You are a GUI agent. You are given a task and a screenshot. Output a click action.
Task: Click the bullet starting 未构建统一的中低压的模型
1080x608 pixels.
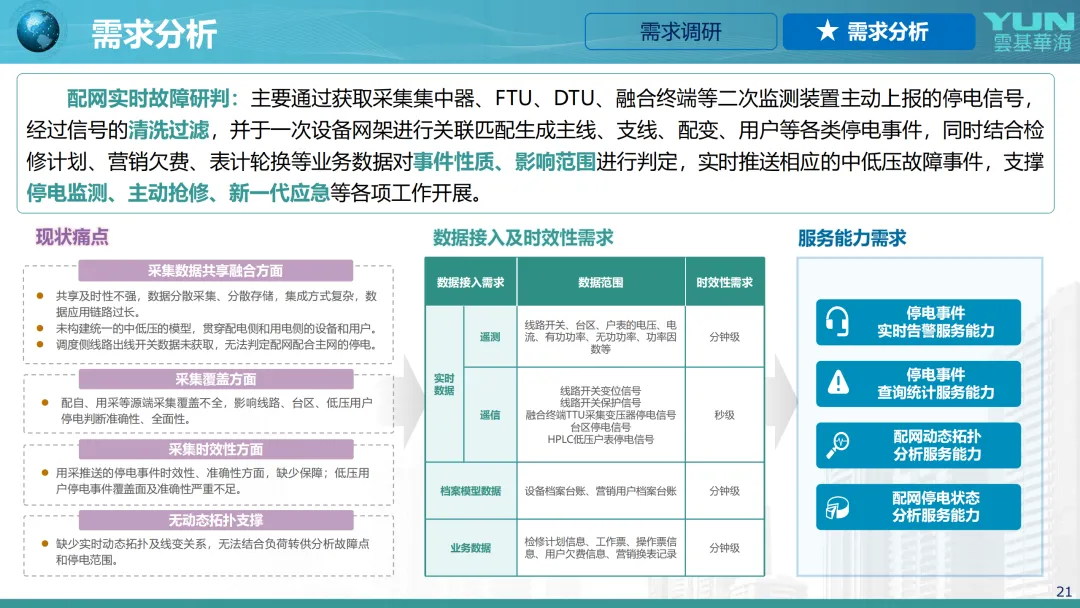click(x=216, y=328)
